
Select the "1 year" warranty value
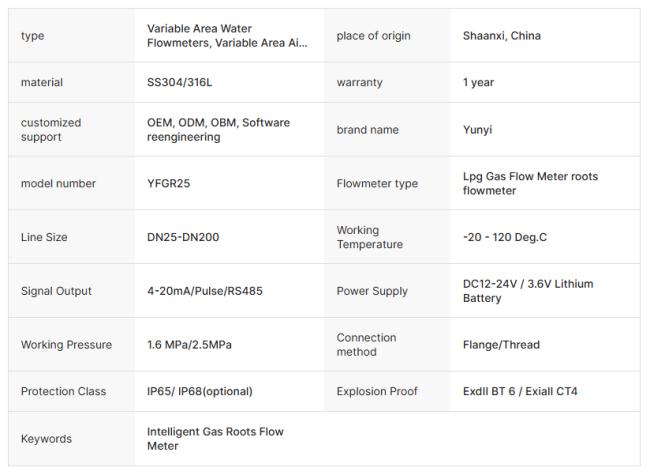(478, 82)
